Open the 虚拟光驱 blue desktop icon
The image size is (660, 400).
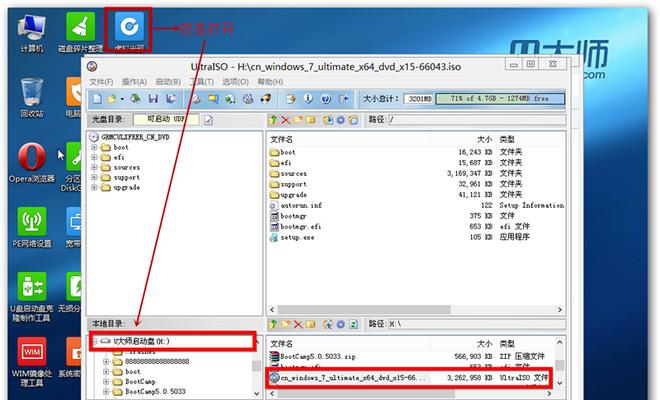129,30
